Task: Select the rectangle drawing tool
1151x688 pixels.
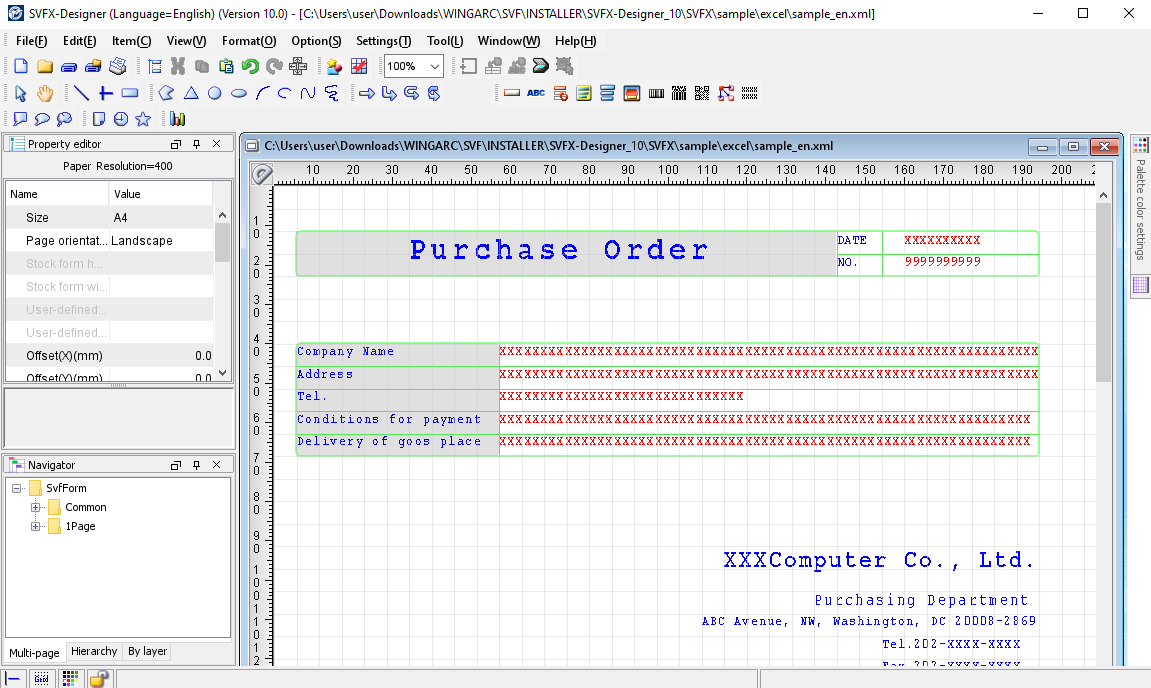Action: [x=130, y=93]
